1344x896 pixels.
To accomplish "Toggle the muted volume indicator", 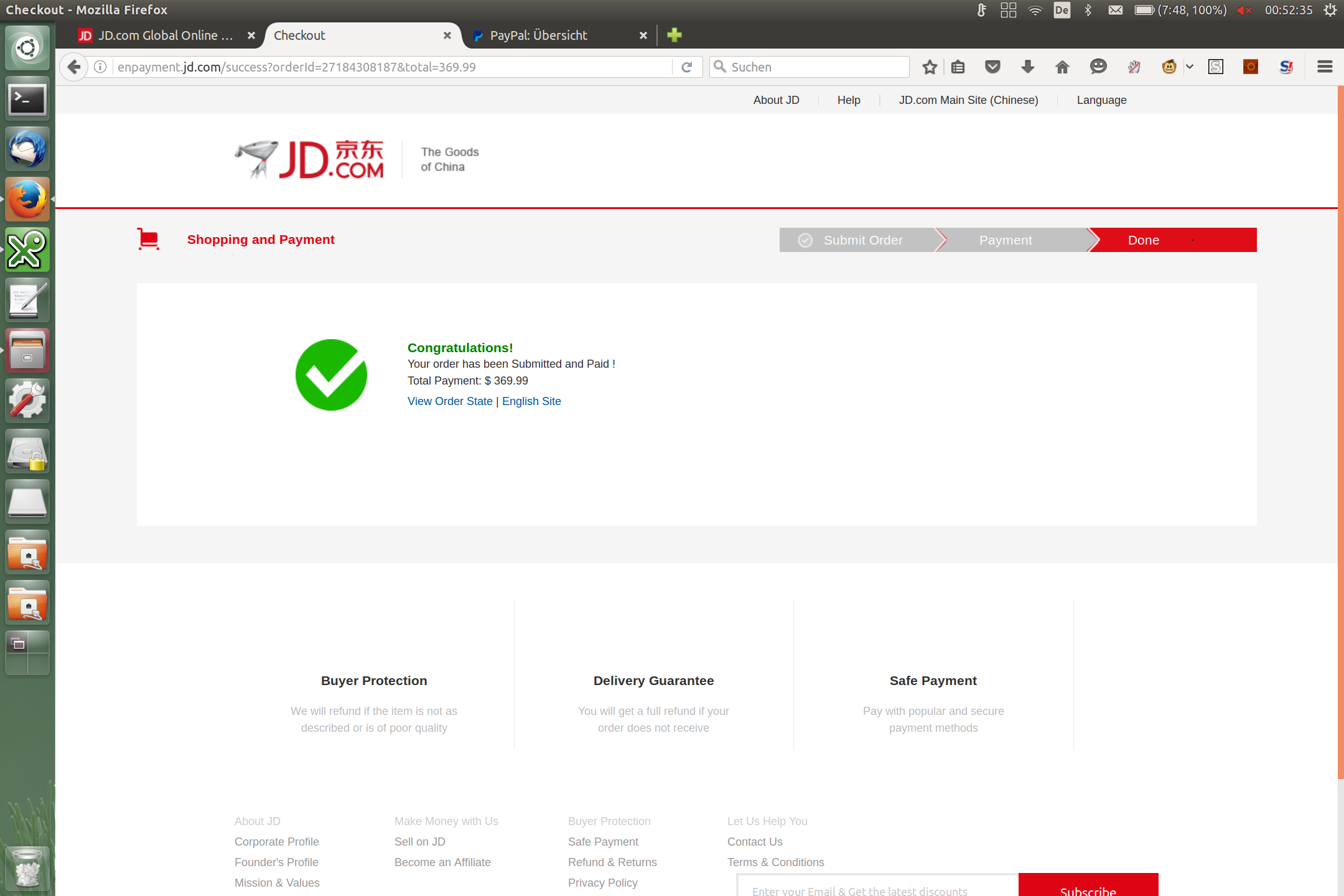I will tap(1244, 10).
